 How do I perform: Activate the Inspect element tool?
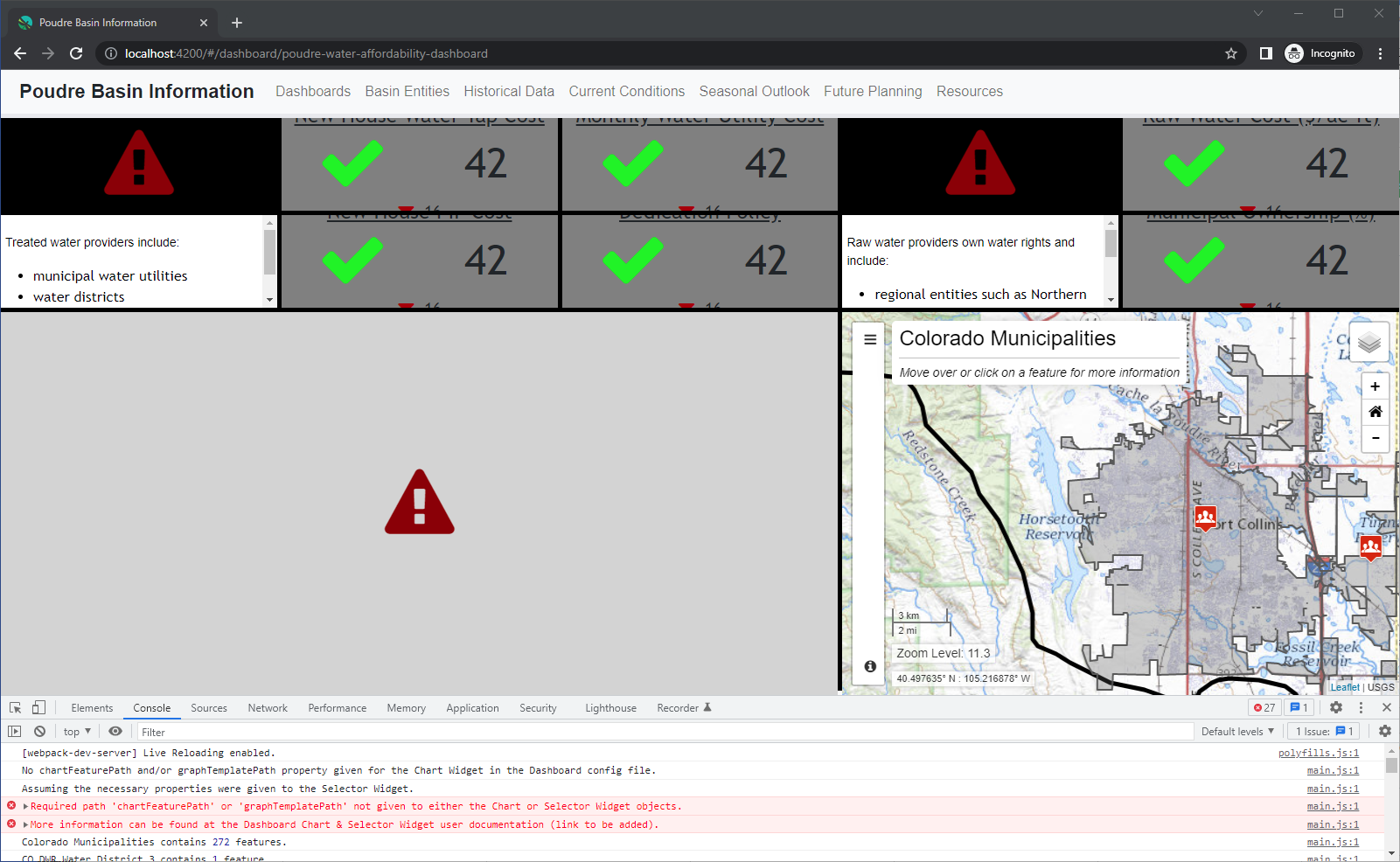point(14,707)
